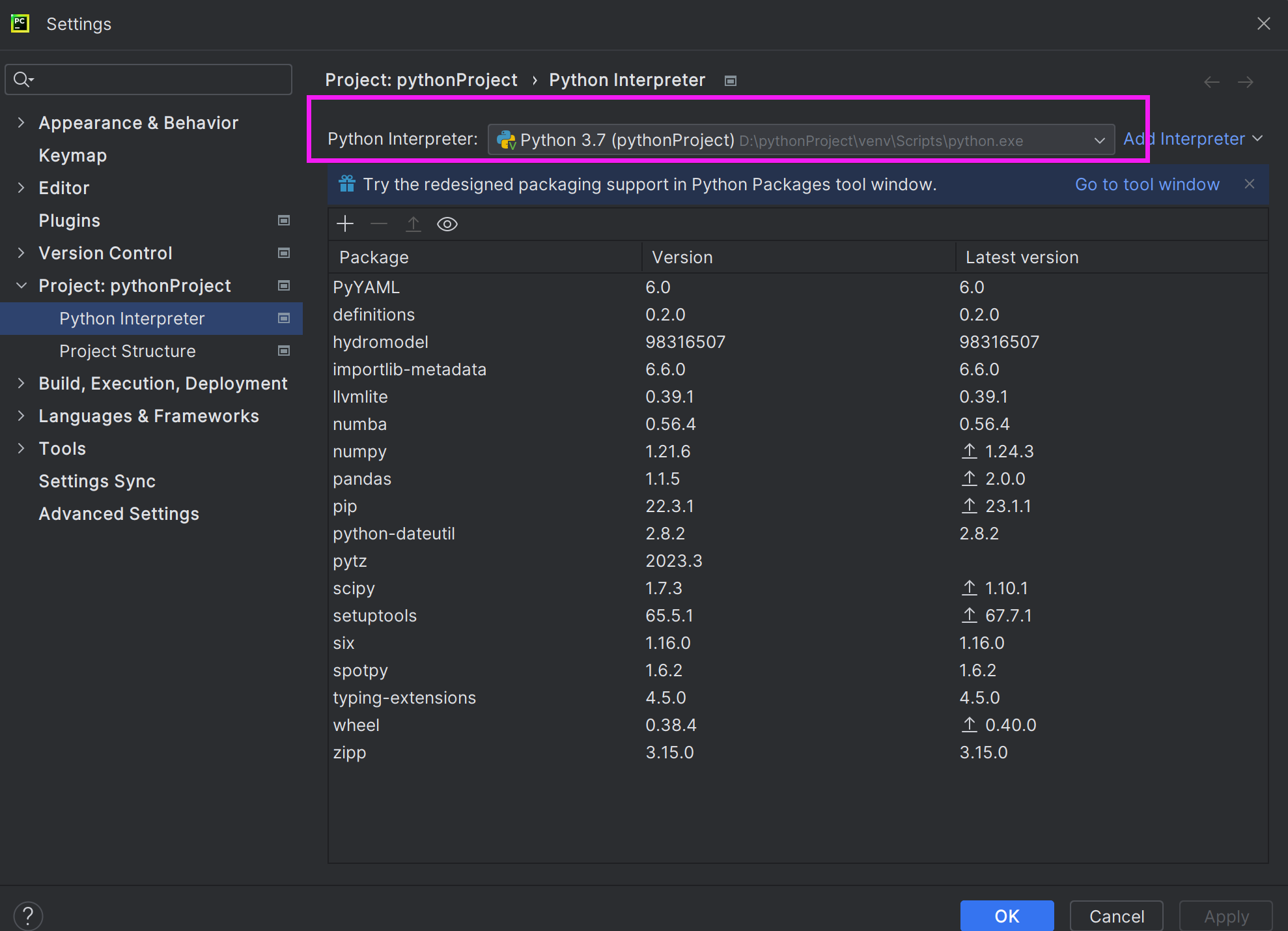Click the external settings icon next to Plugins

click(284, 220)
